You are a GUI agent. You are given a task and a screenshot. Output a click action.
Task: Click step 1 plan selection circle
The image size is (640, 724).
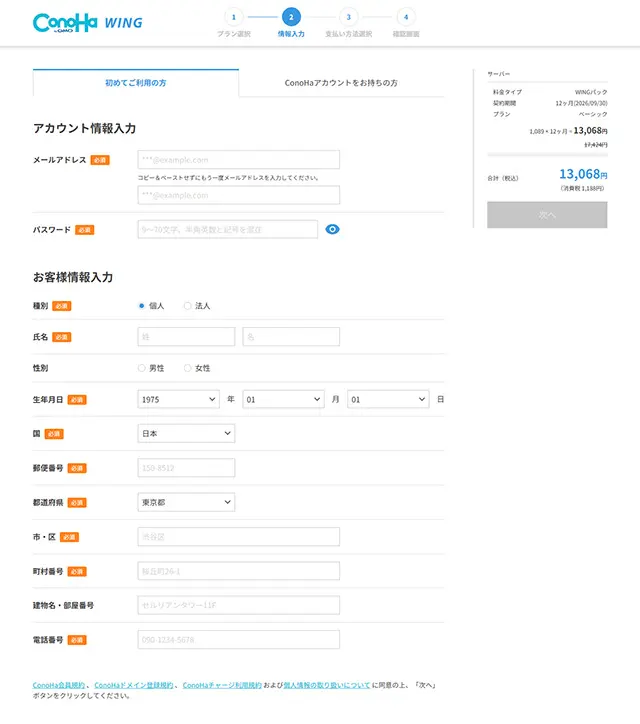234,17
